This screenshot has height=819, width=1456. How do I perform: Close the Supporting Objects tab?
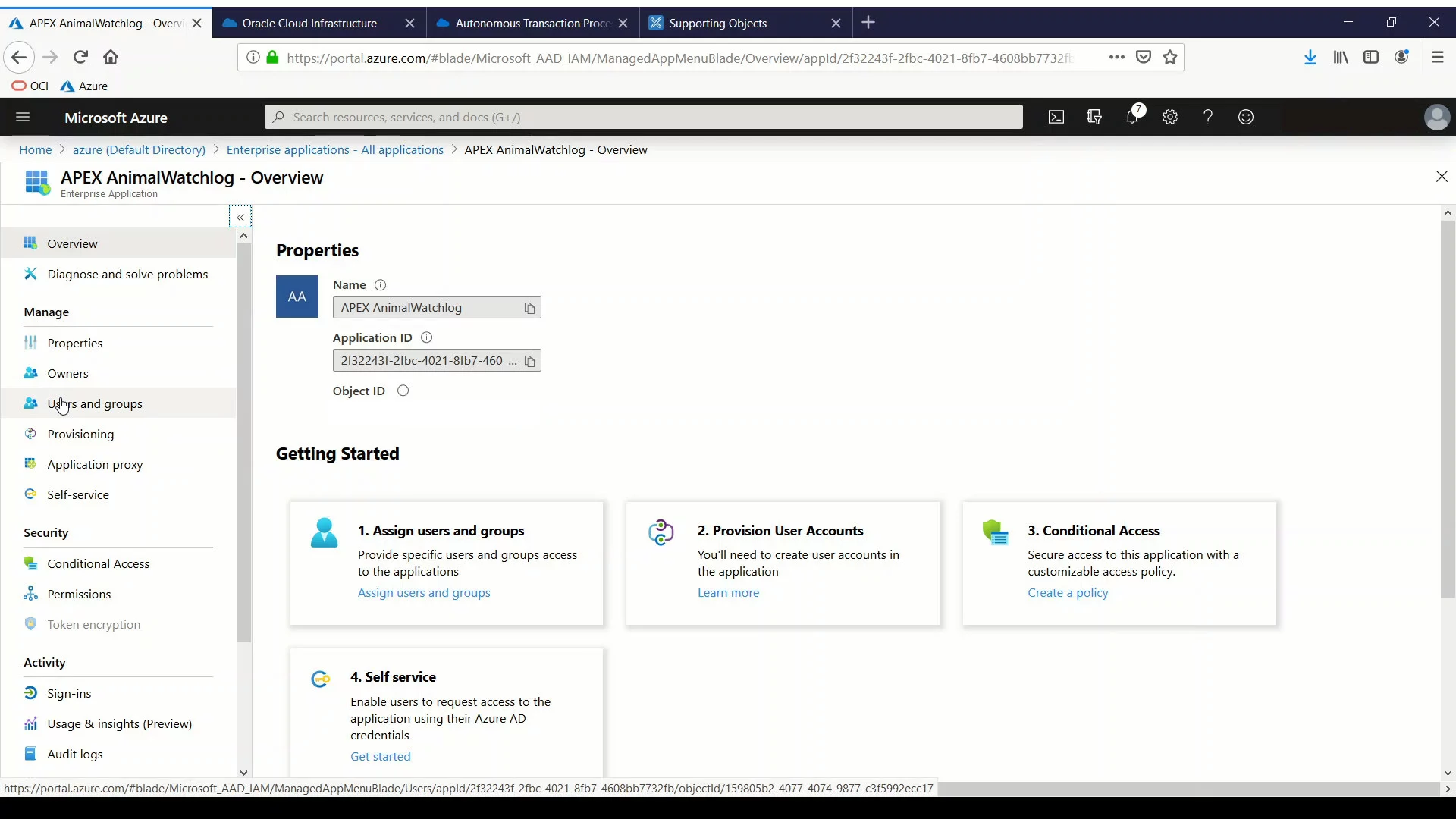coord(836,23)
